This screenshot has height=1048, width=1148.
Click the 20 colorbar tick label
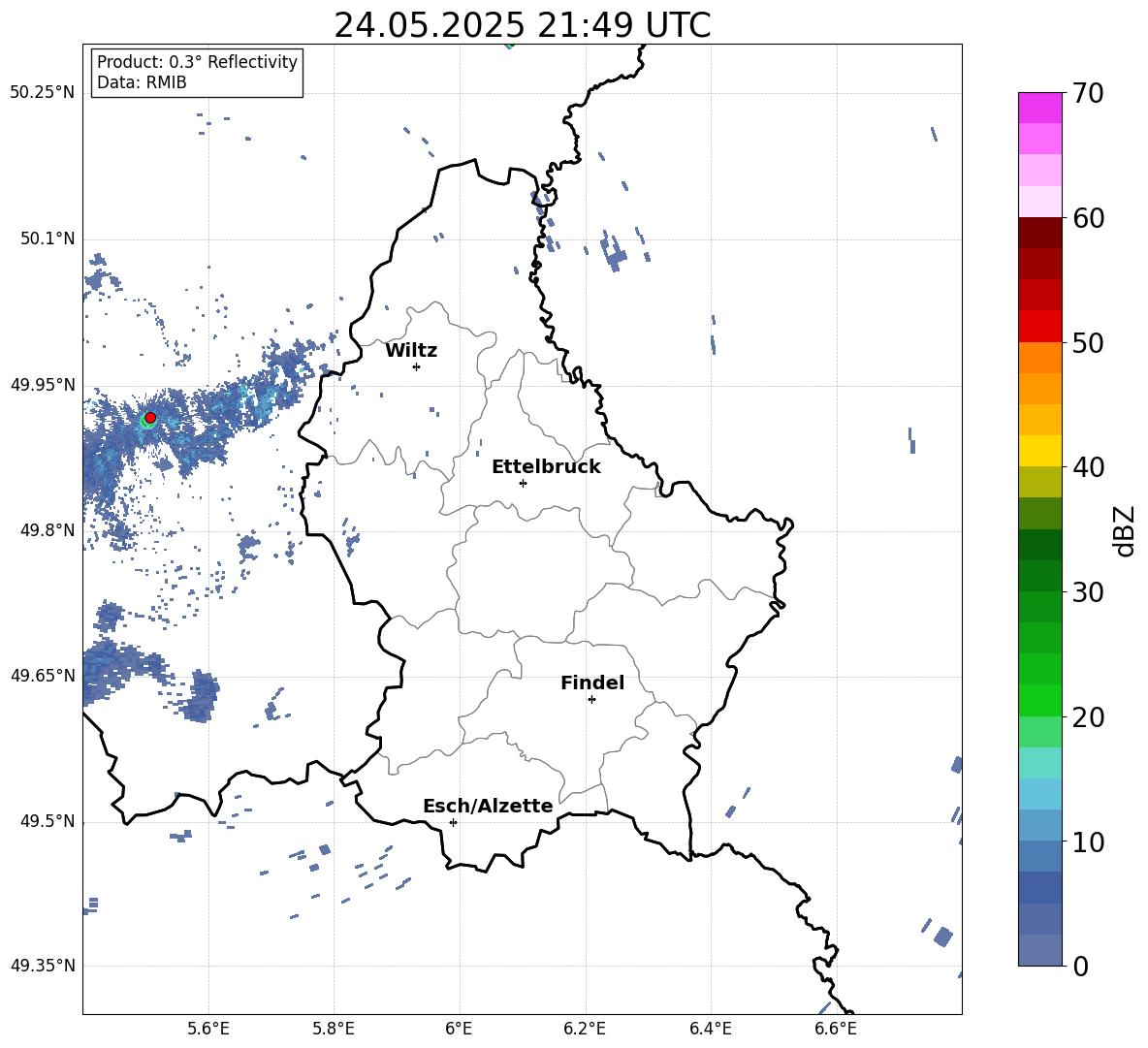click(1087, 717)
